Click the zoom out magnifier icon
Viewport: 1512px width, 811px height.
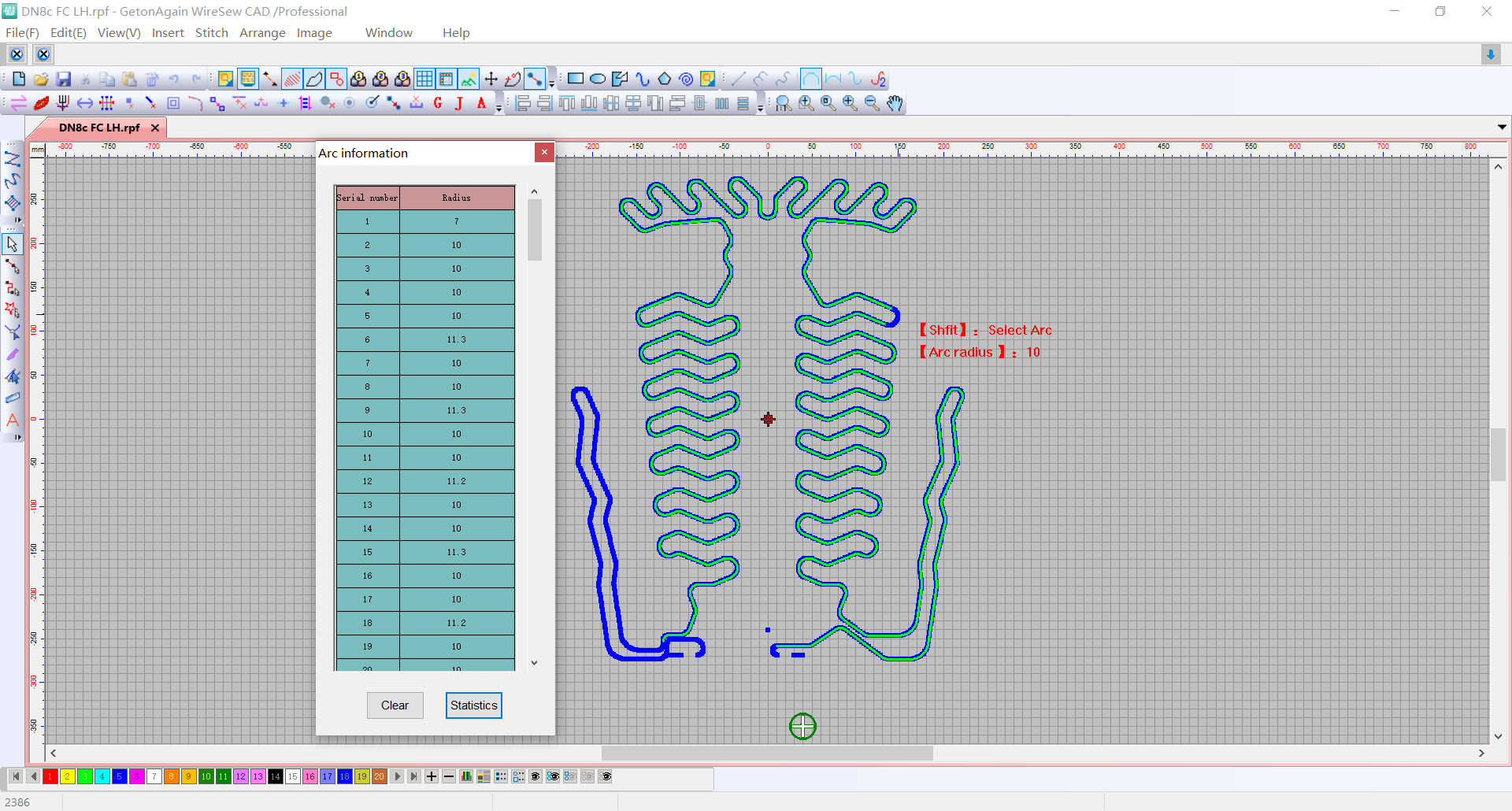pyautogui.click(x=872, y=103)
